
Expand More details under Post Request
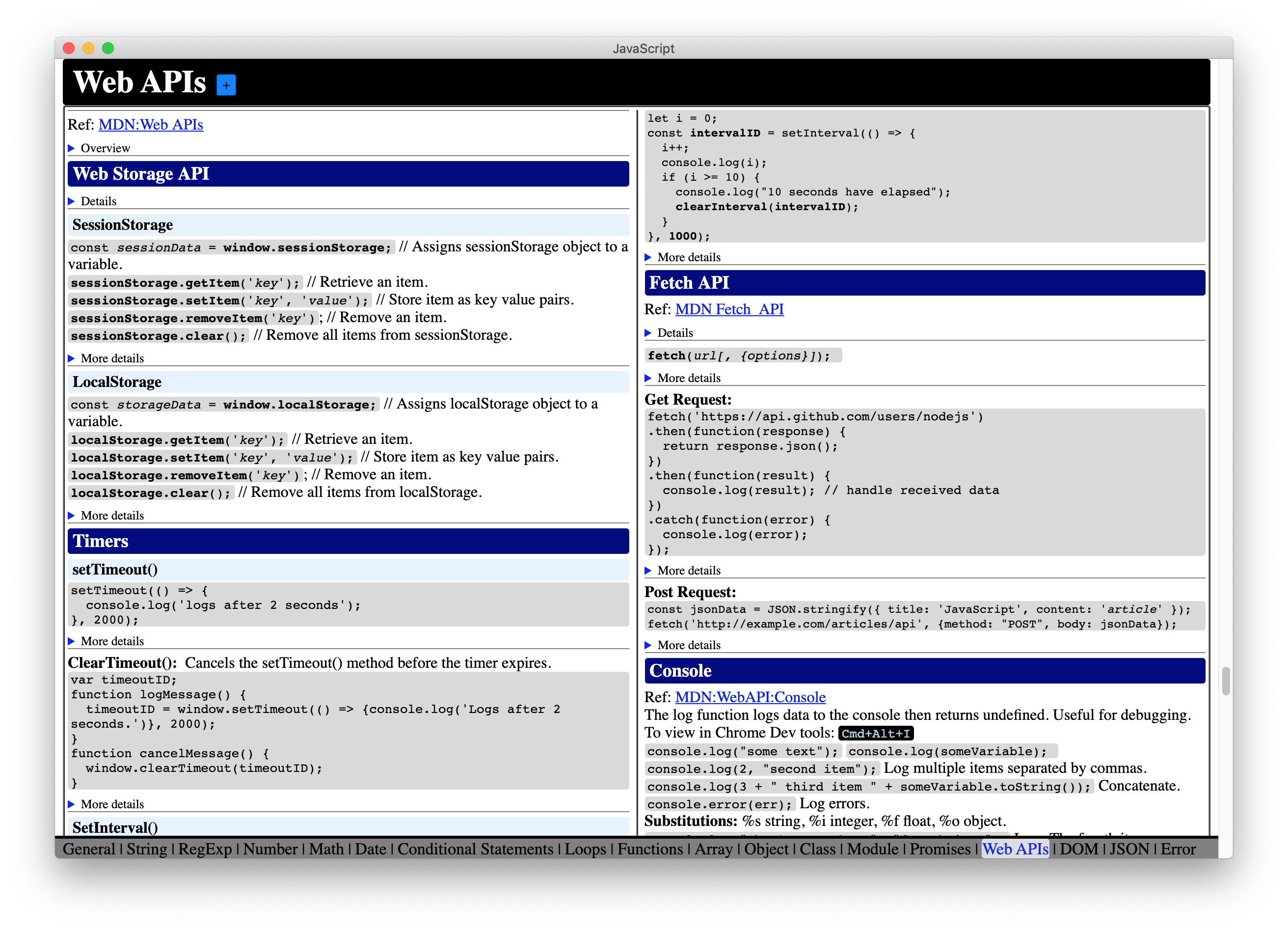648,645
